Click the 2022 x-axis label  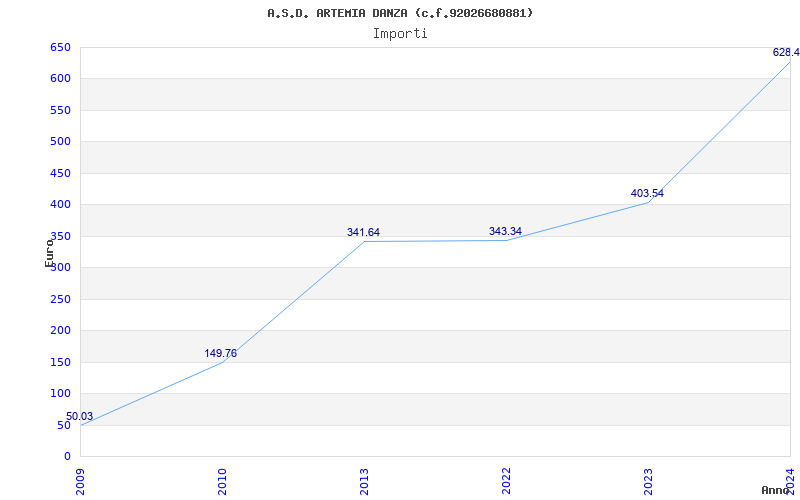[506, 481]
